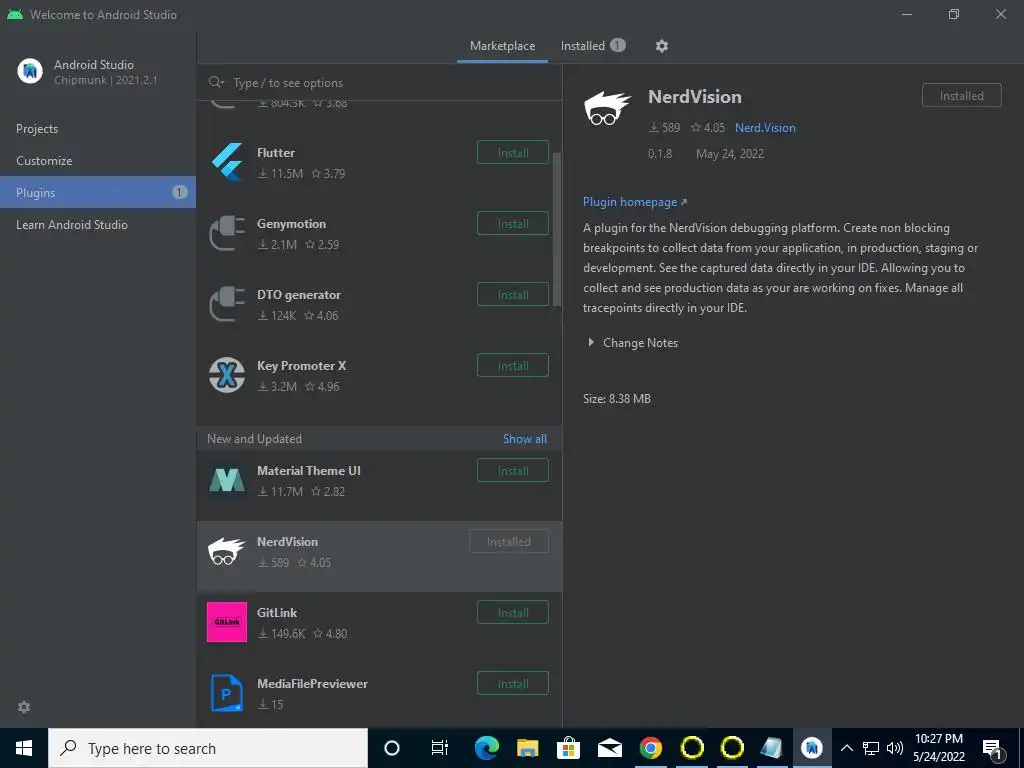Viewport: 1024px width, 768px height.
Task: Click the Flutter plugin logo icon
Action: [x=227, y=162]
